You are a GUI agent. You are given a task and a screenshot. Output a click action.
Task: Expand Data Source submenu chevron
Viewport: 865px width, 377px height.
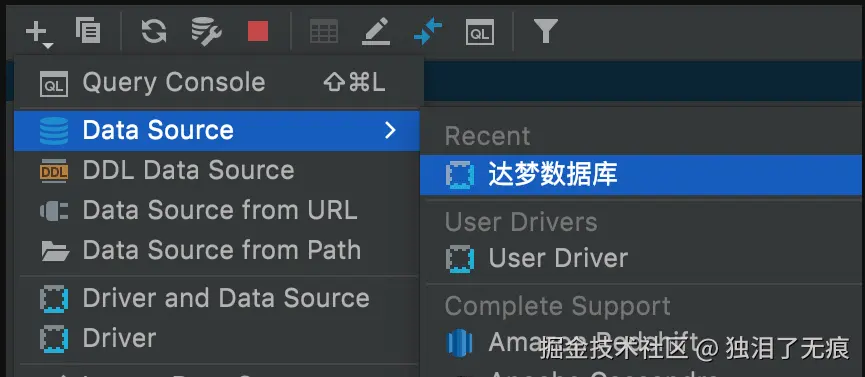pyautogui.click(x=390, y=130)
